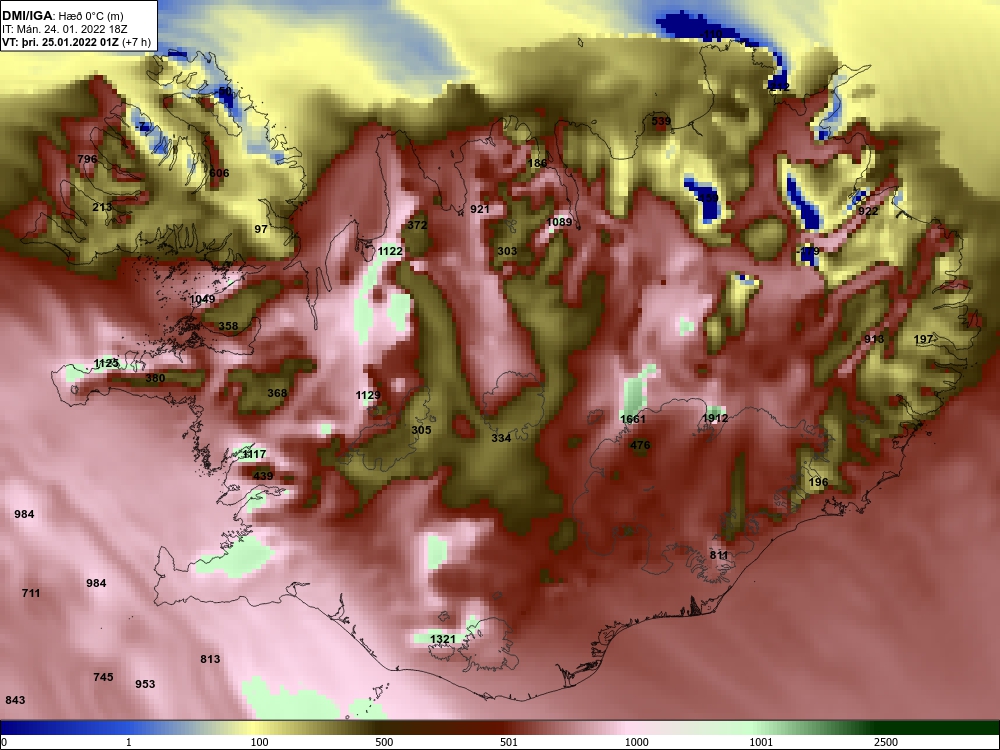Click the map value 811
Image resolution: width=1000 pixels, height=750 pixels.
(x=719, y=555)
